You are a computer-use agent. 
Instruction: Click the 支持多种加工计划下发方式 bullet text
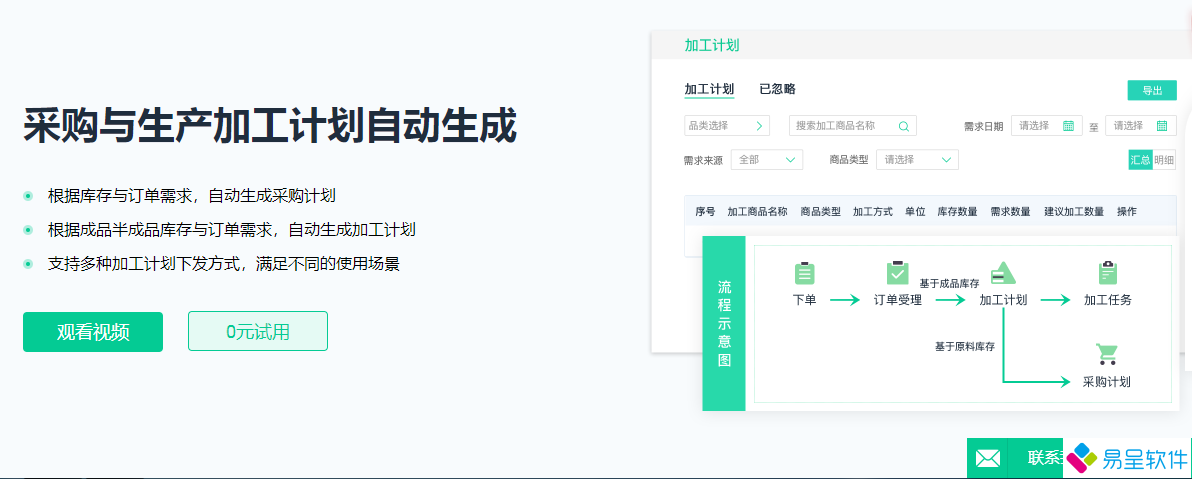coord(224,264)
